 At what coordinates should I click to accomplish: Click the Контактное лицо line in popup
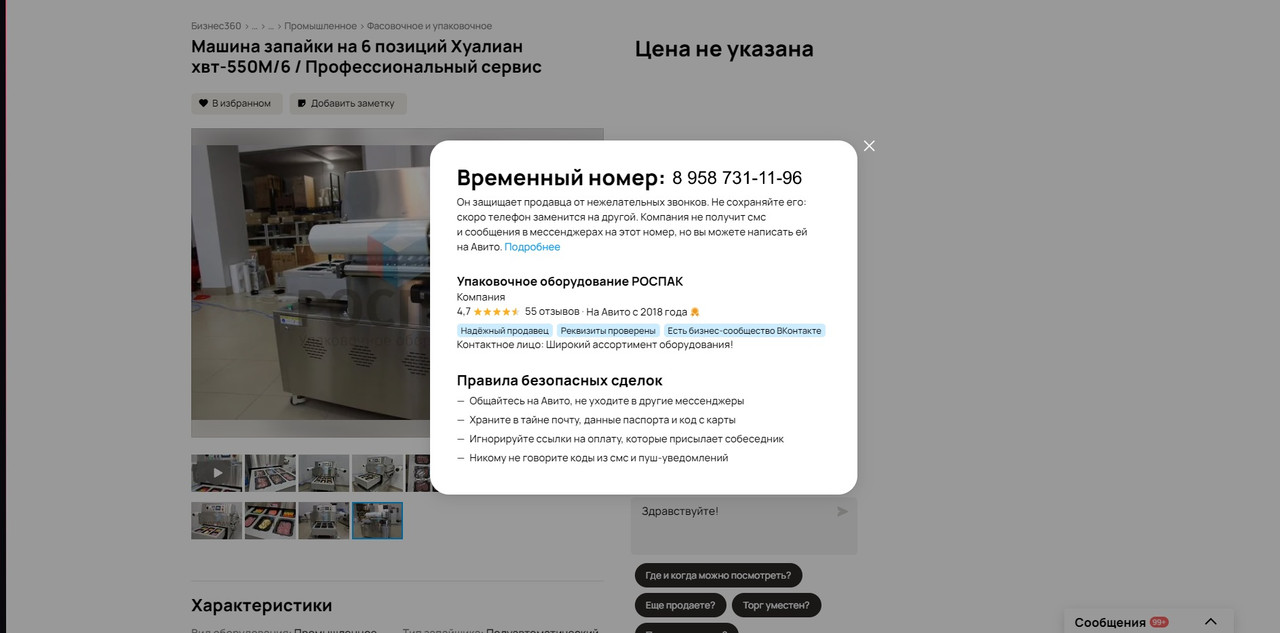[x=595, y=345]
